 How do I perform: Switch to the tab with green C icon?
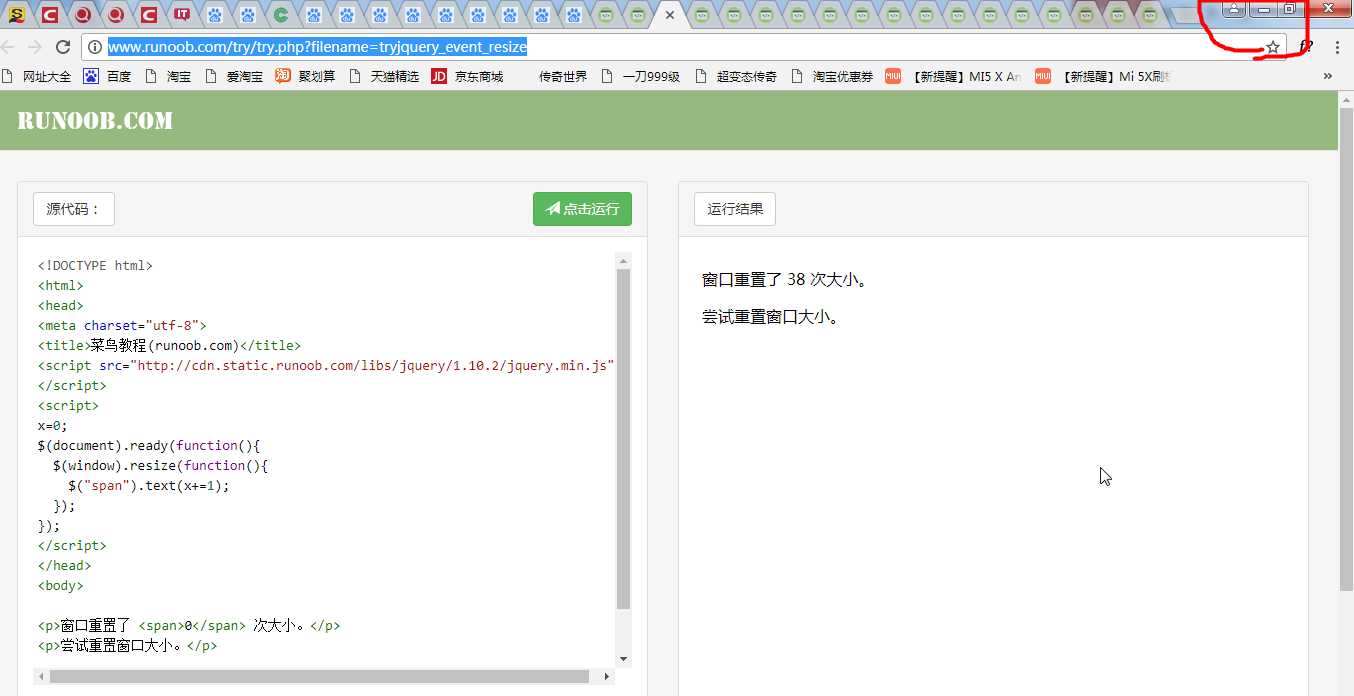point(282,15)
